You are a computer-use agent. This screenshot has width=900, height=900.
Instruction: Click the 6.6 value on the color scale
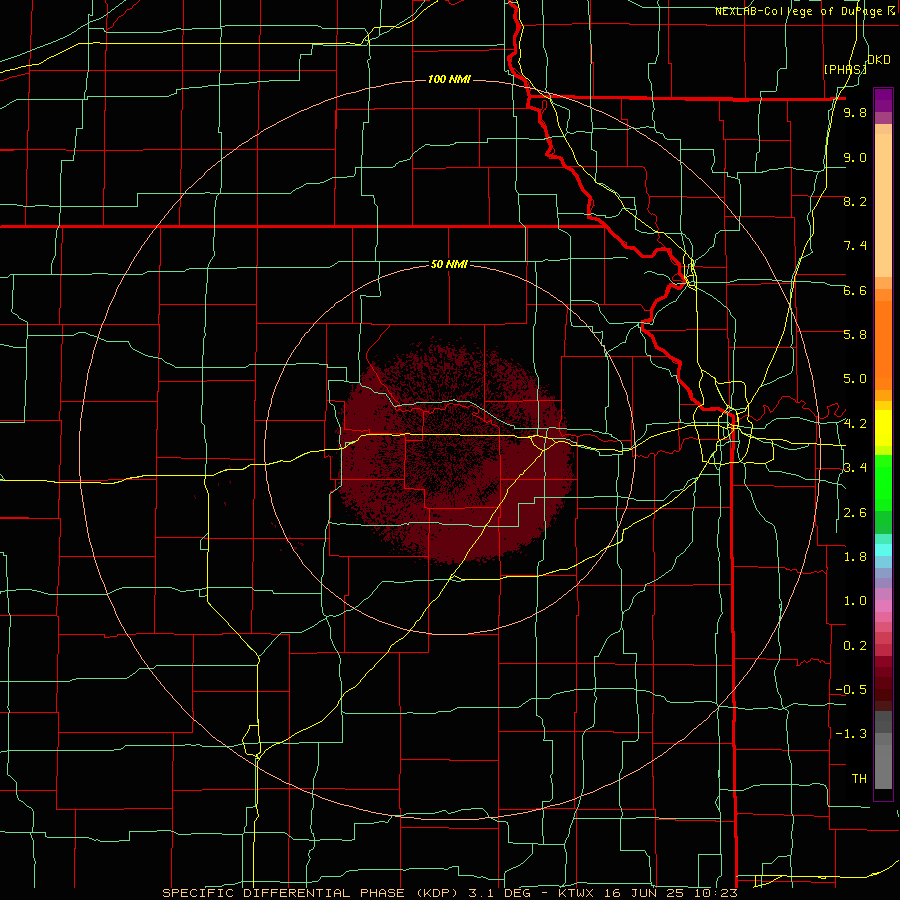pyautogui.click(x=855, y=290)
